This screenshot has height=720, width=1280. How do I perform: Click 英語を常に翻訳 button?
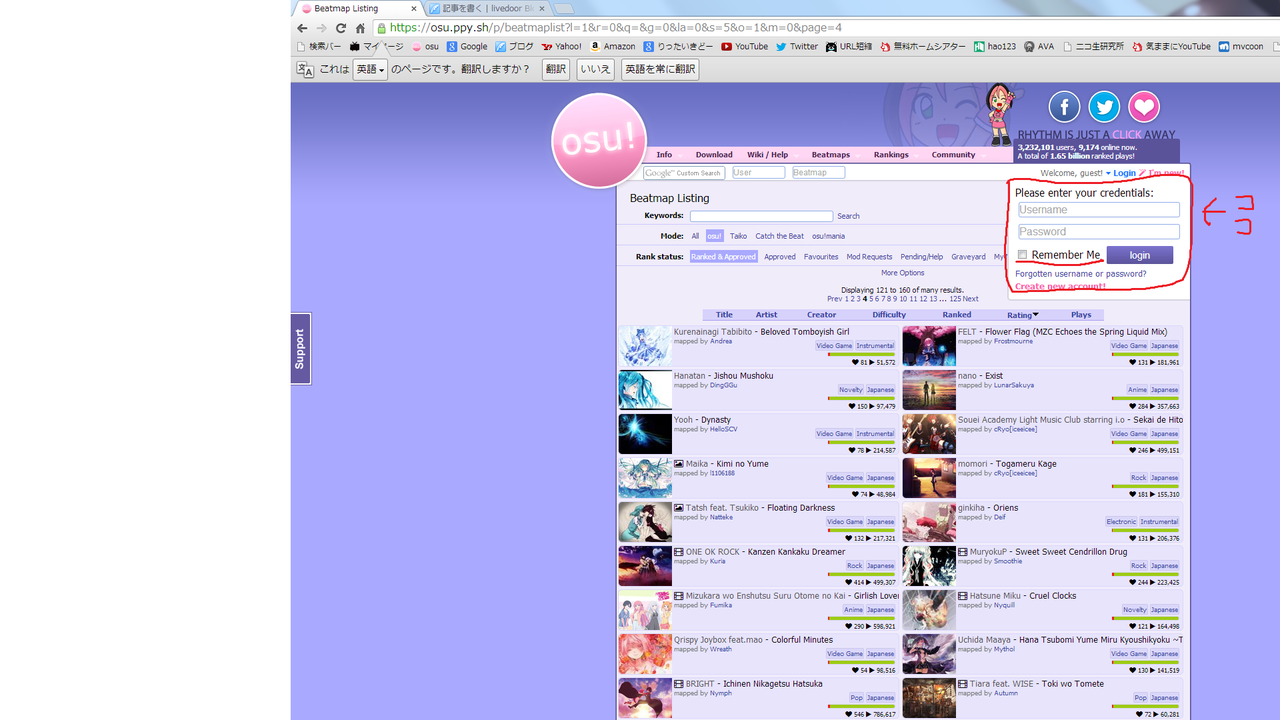click(x=660, y=70)
